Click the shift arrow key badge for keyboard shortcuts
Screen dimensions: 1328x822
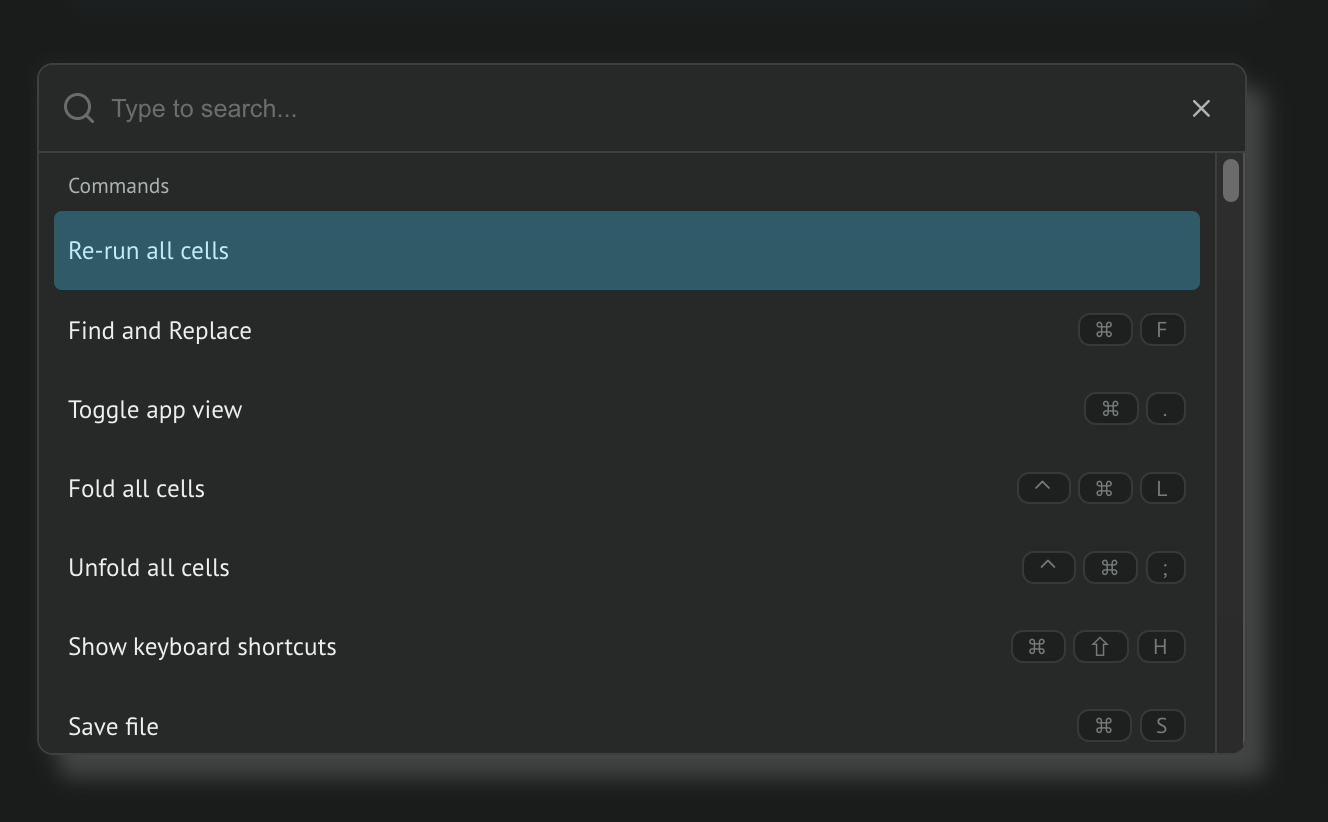tap(1100, 646)
